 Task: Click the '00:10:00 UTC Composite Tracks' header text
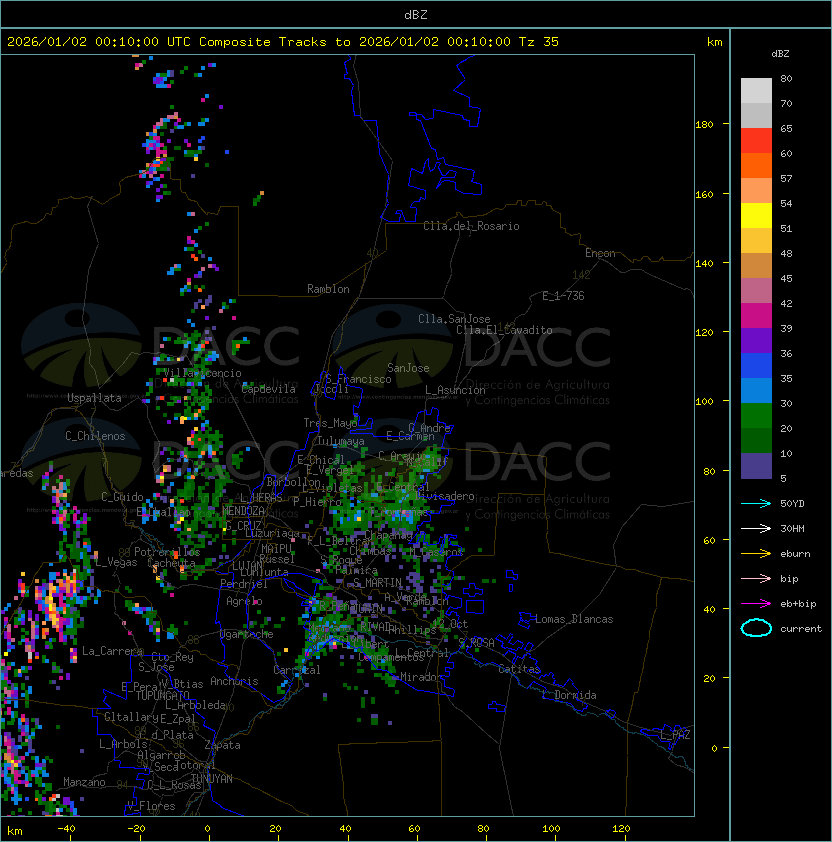211,42
